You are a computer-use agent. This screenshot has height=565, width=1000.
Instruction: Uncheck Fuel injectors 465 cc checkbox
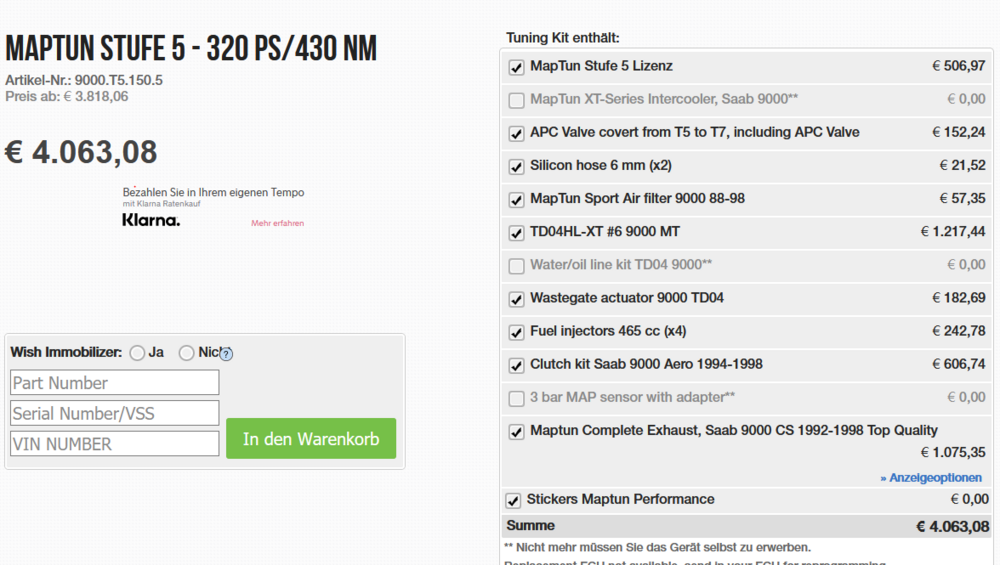[x=517, y=332]
